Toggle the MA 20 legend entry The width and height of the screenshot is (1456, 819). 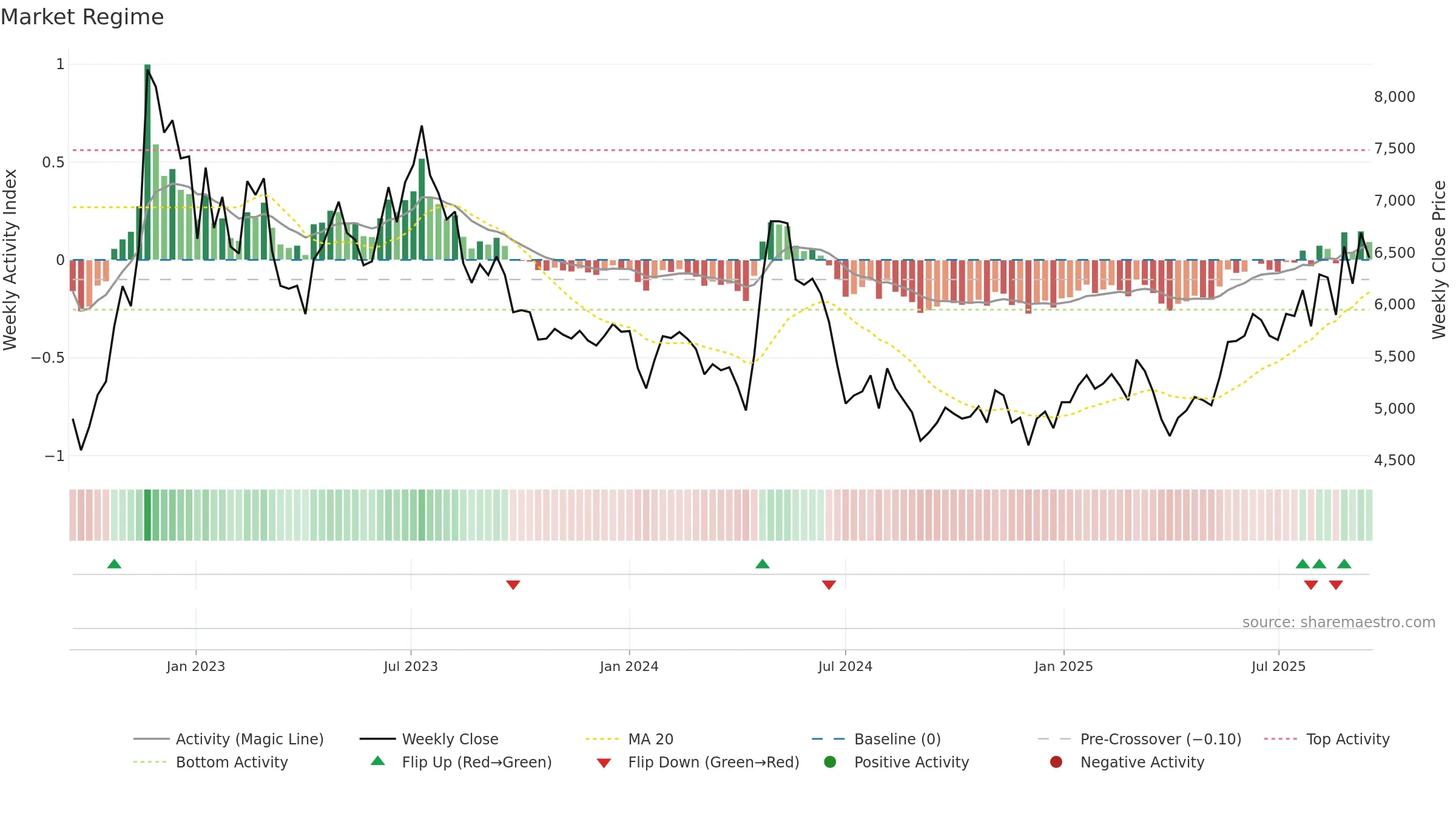[x=629, y=739]
